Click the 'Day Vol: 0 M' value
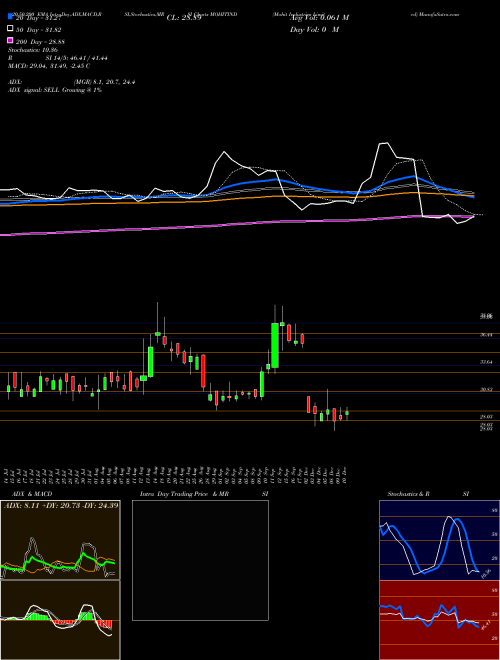This screenshot has height=660, width=500. pyautogui.click(x=314, y=30)
